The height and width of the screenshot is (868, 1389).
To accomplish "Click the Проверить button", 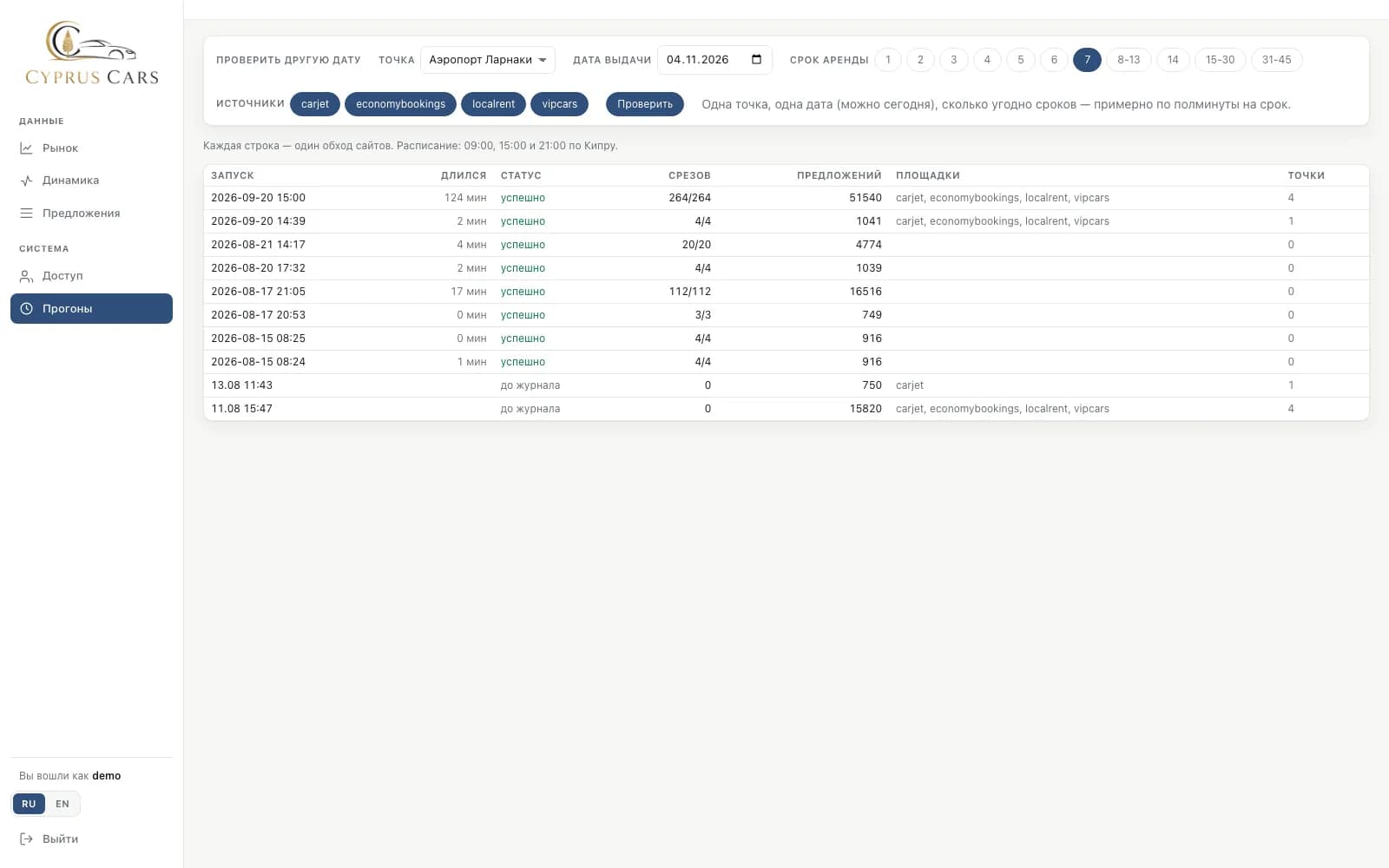I will pyautogui.click(x=645, y=104).
